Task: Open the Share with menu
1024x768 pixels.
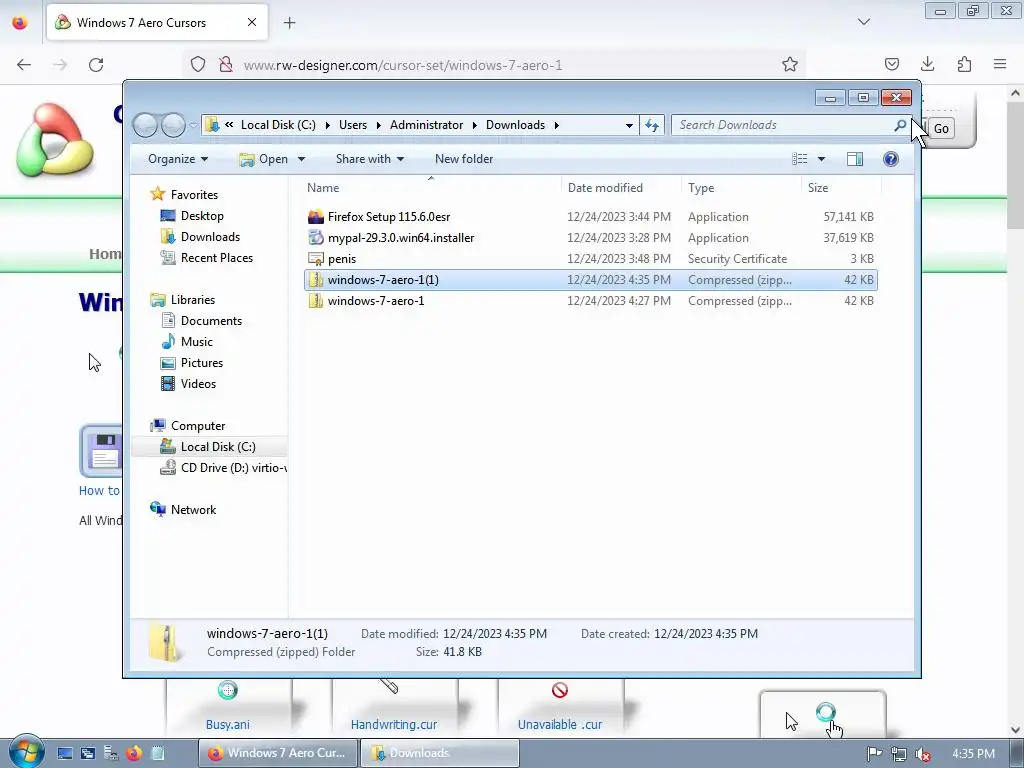Action: (370, 159)
